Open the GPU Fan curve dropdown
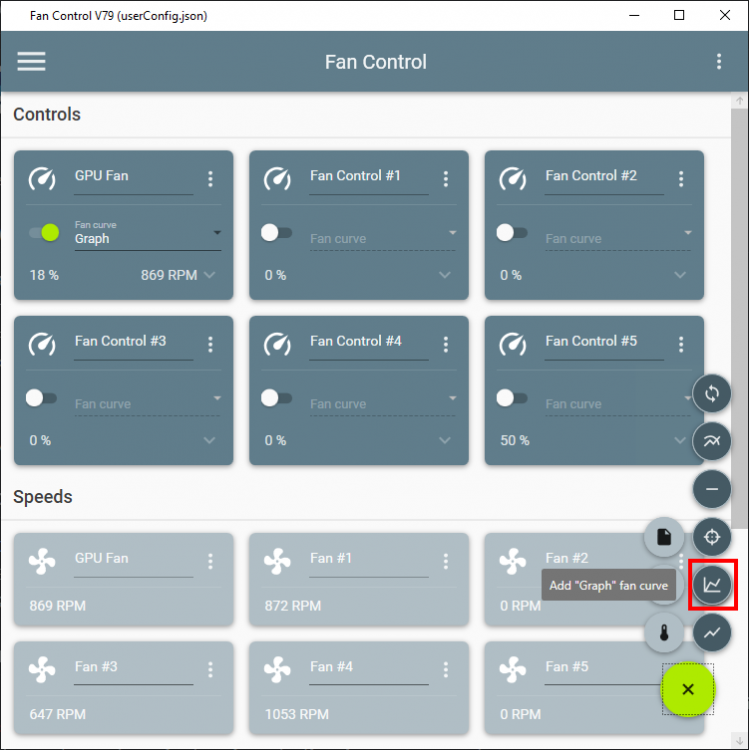Image resolution: width=749 pixels, height=750 pixels. (217, 233)
